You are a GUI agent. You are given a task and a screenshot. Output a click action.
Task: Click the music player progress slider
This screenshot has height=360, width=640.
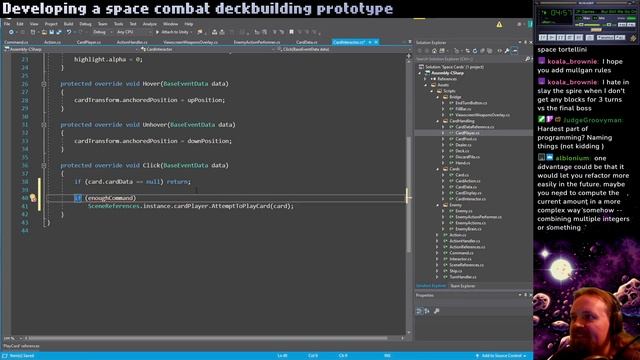(x=596, y=29)
